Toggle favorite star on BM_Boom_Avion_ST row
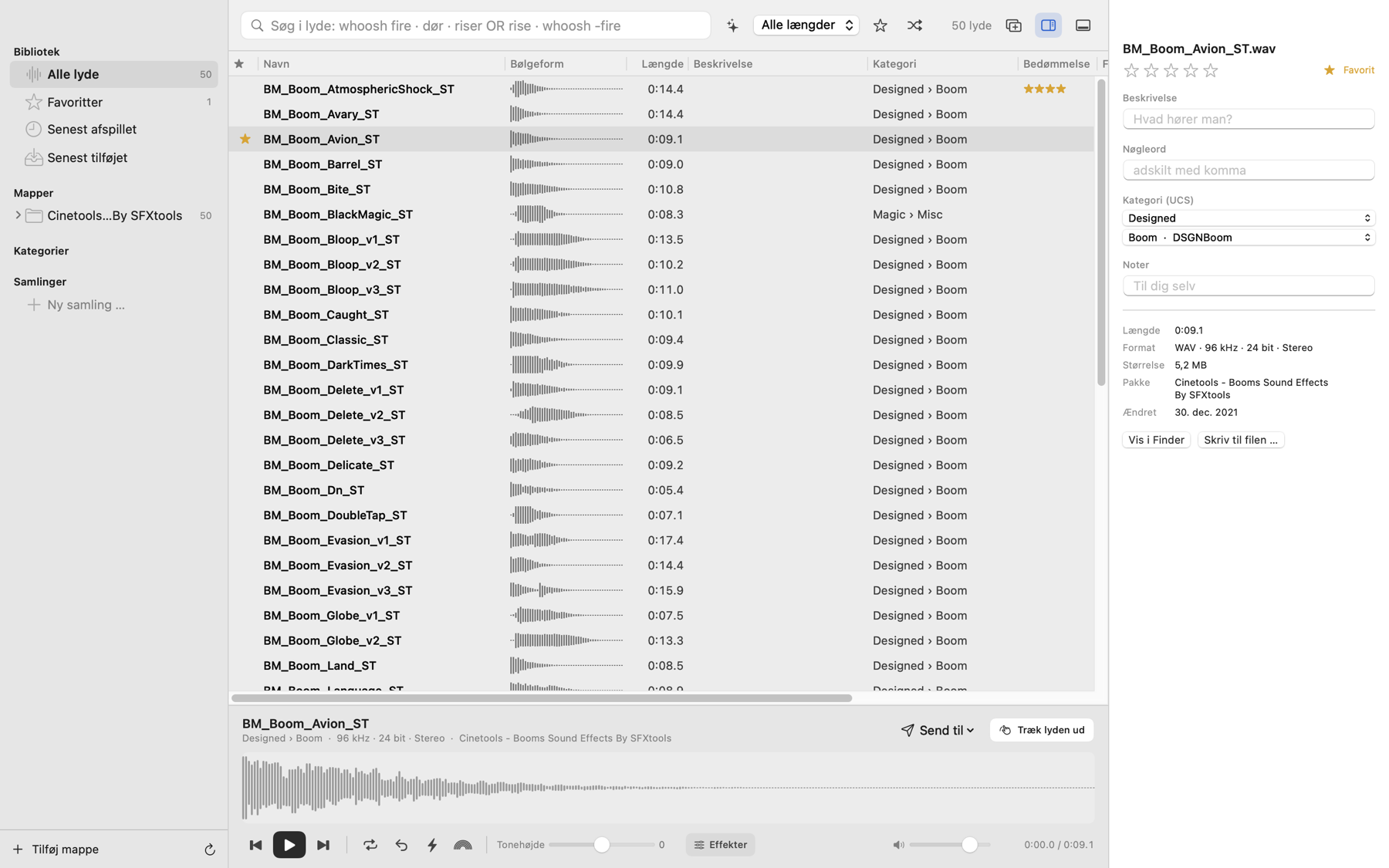Image resolution: width=1389 pixels, height=868 pixels. (245, 139)
